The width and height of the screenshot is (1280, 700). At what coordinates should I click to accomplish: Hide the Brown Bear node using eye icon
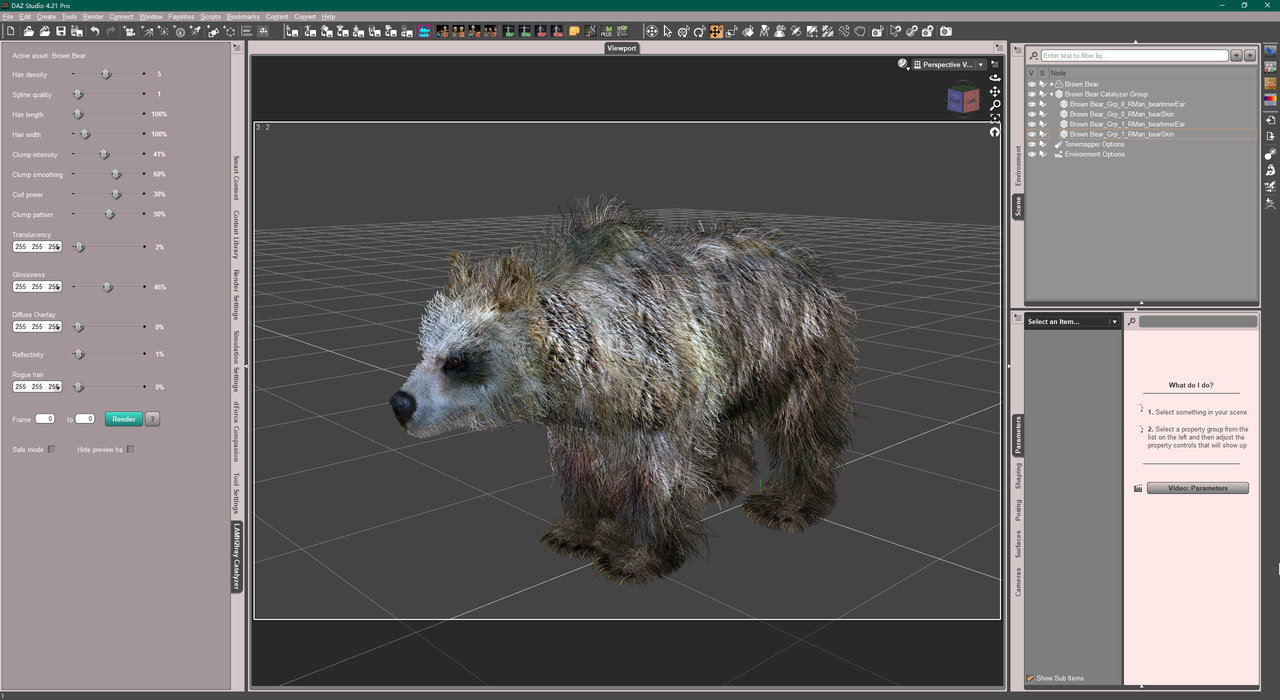click(x=1032, y=84)
